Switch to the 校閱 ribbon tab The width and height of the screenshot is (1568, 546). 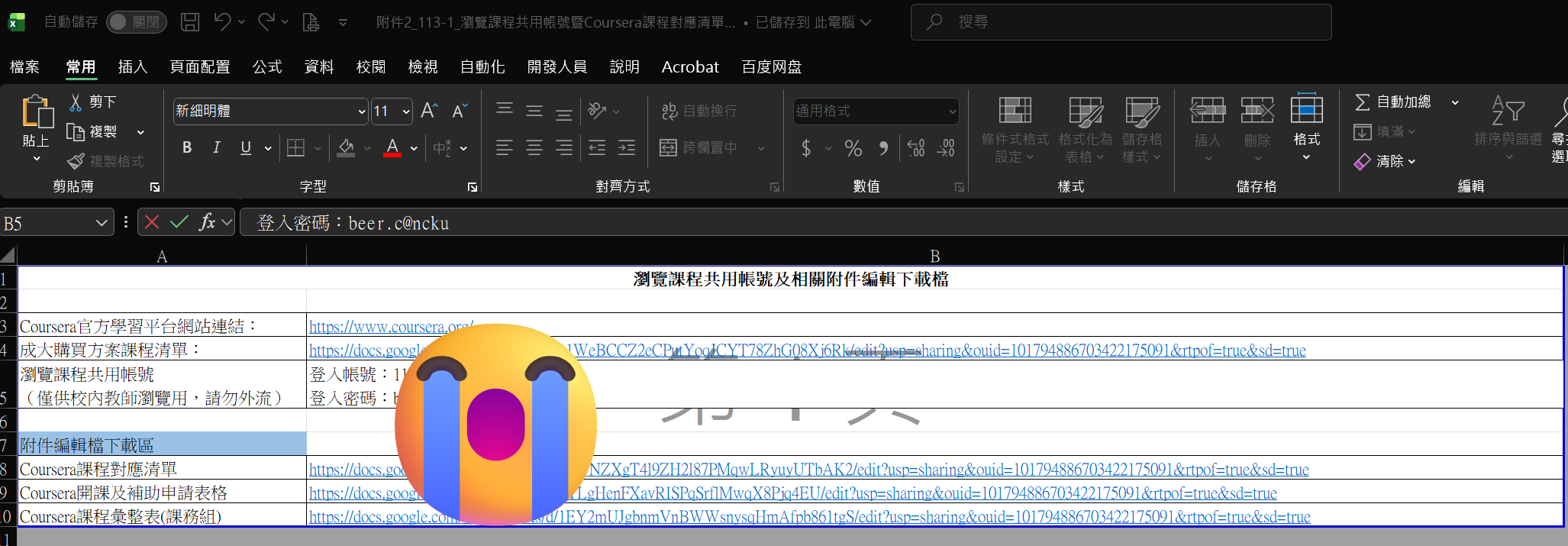371,67
